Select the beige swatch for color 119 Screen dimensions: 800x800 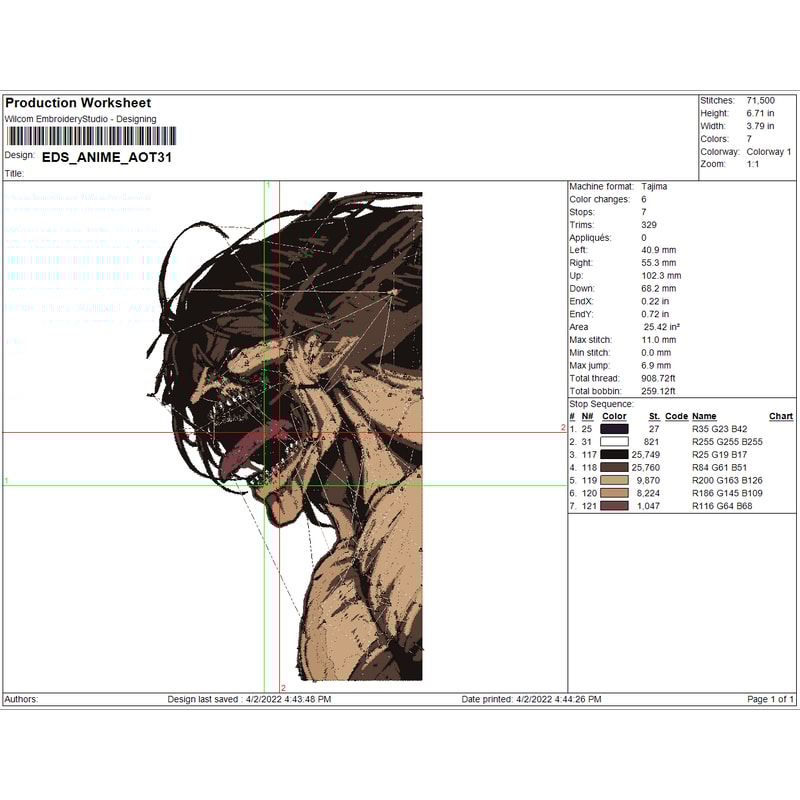tap(614, 480)
